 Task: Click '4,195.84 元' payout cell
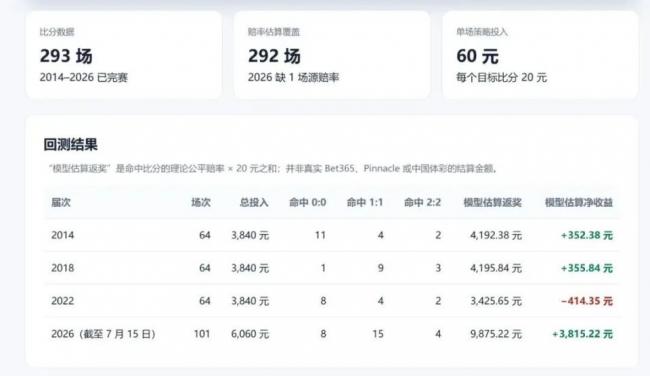(x=496, y=268)
